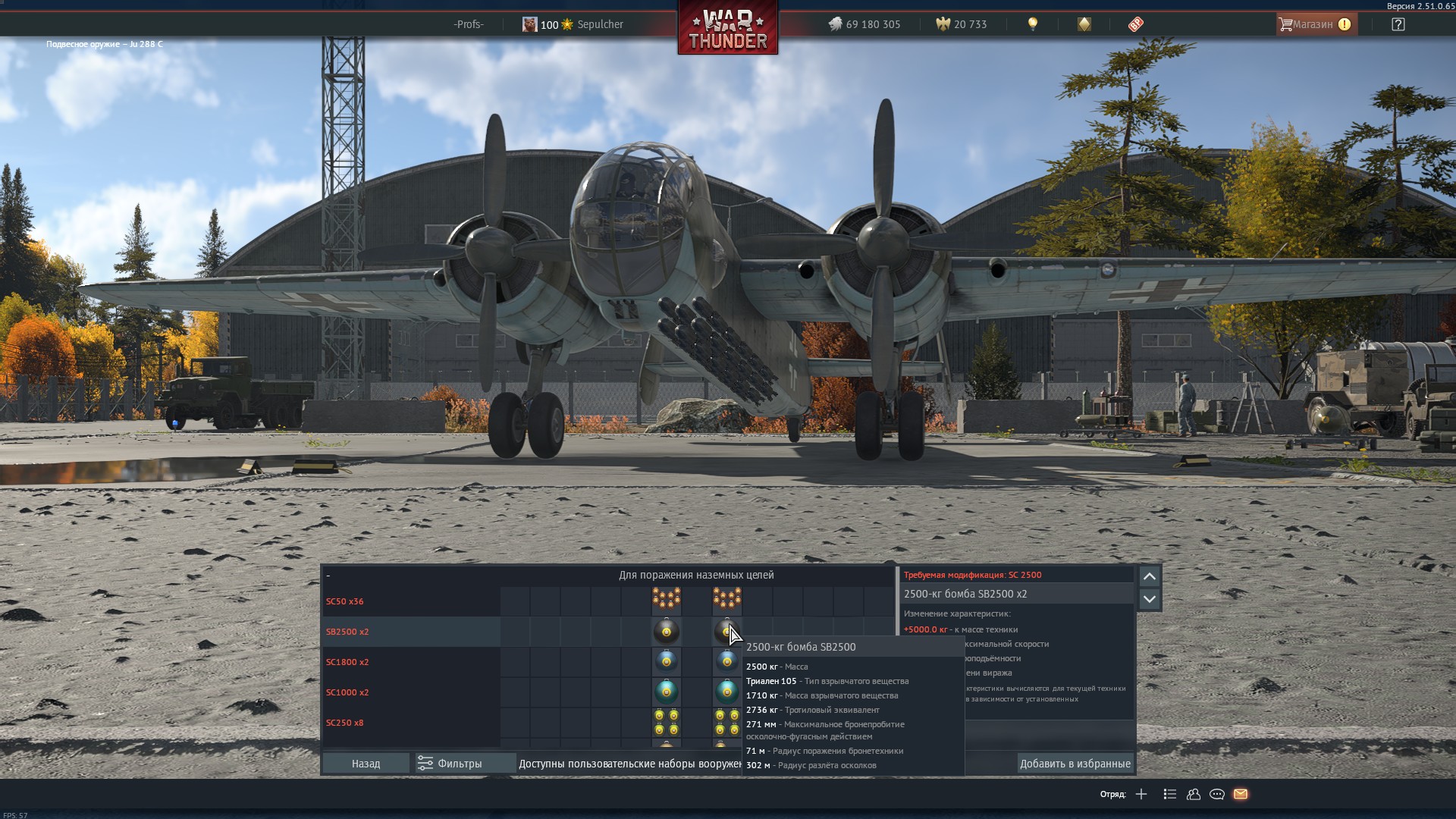
Task: Click the Назад back button
Action: [366, 764]
